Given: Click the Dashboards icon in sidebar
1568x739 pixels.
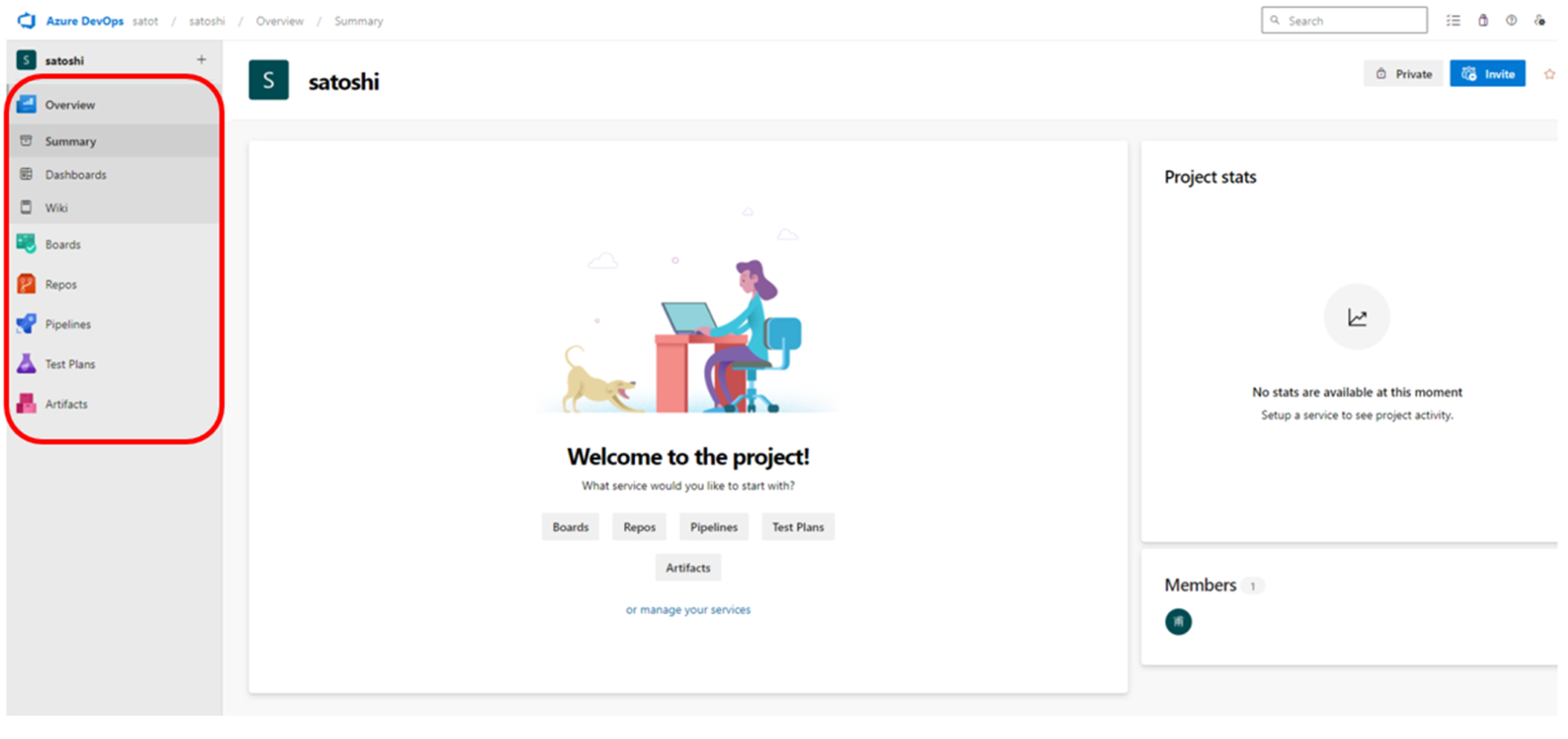Looking at the screenshot, I should click(x=26, y=174).
